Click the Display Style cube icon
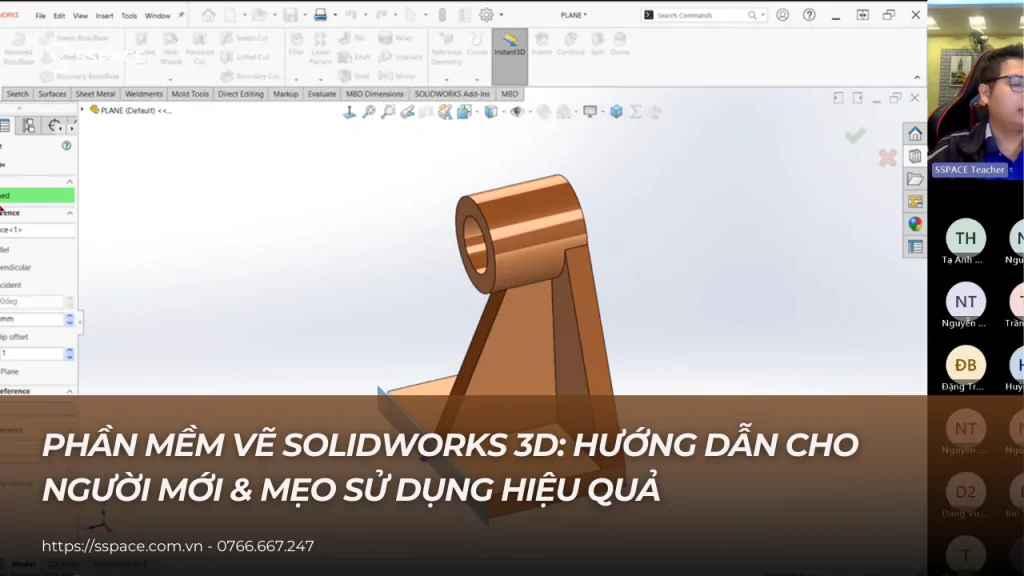This screenshot has width=1024, height=576. click(x=490, y=112)
